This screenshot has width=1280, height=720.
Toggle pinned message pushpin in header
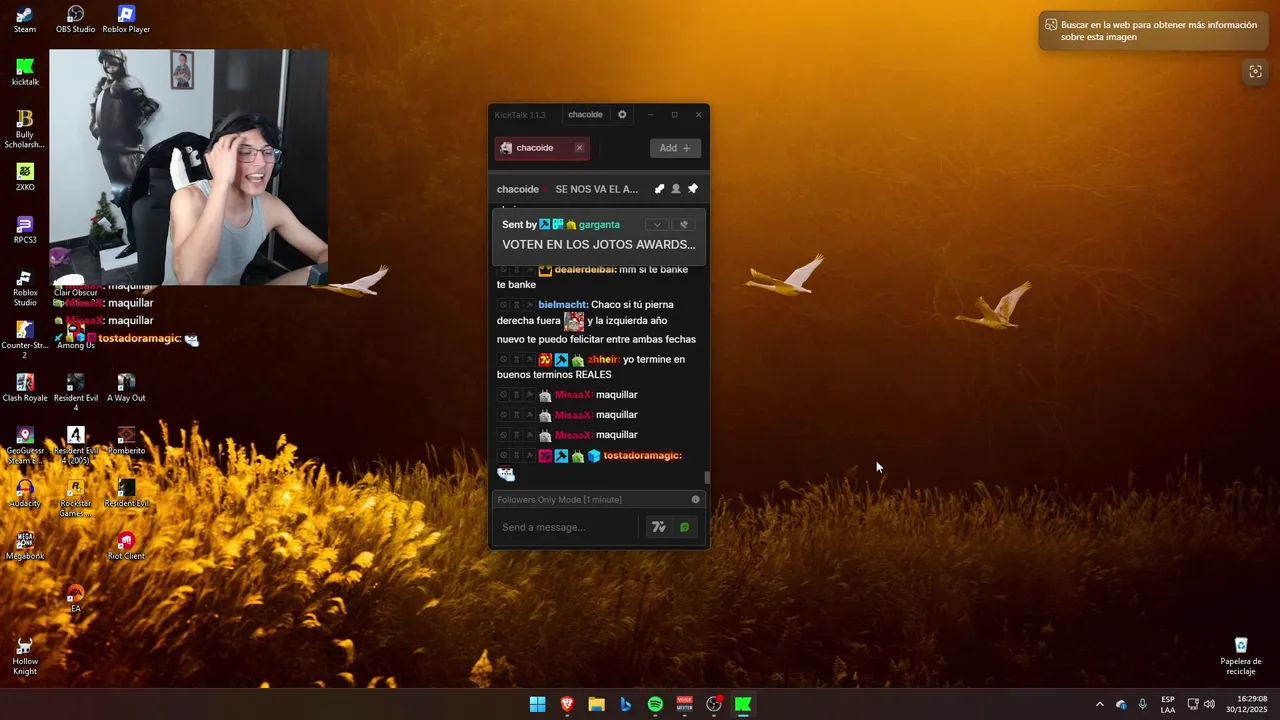(693, 189)
